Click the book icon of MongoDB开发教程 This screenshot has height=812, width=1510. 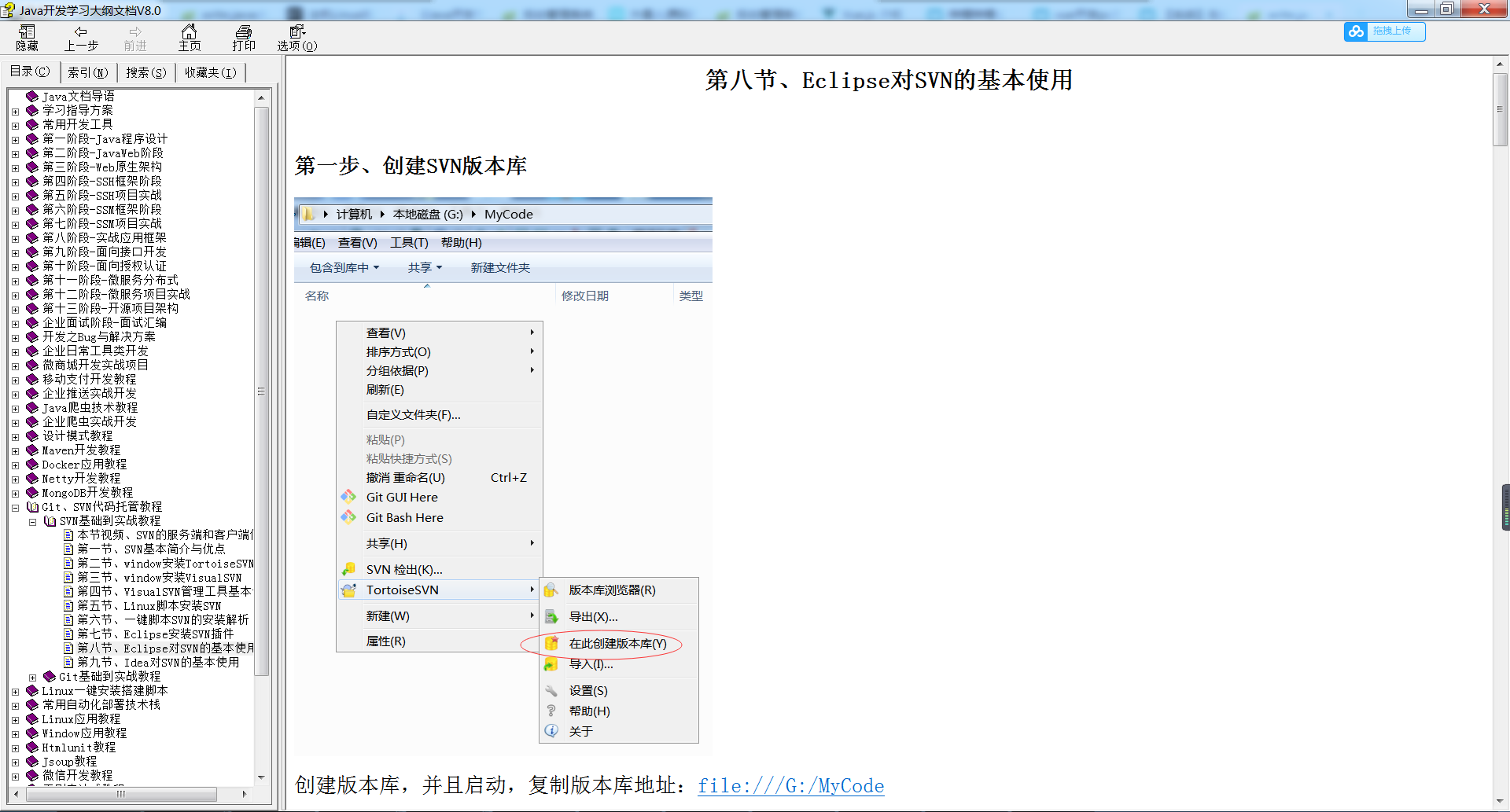[32, 493]
